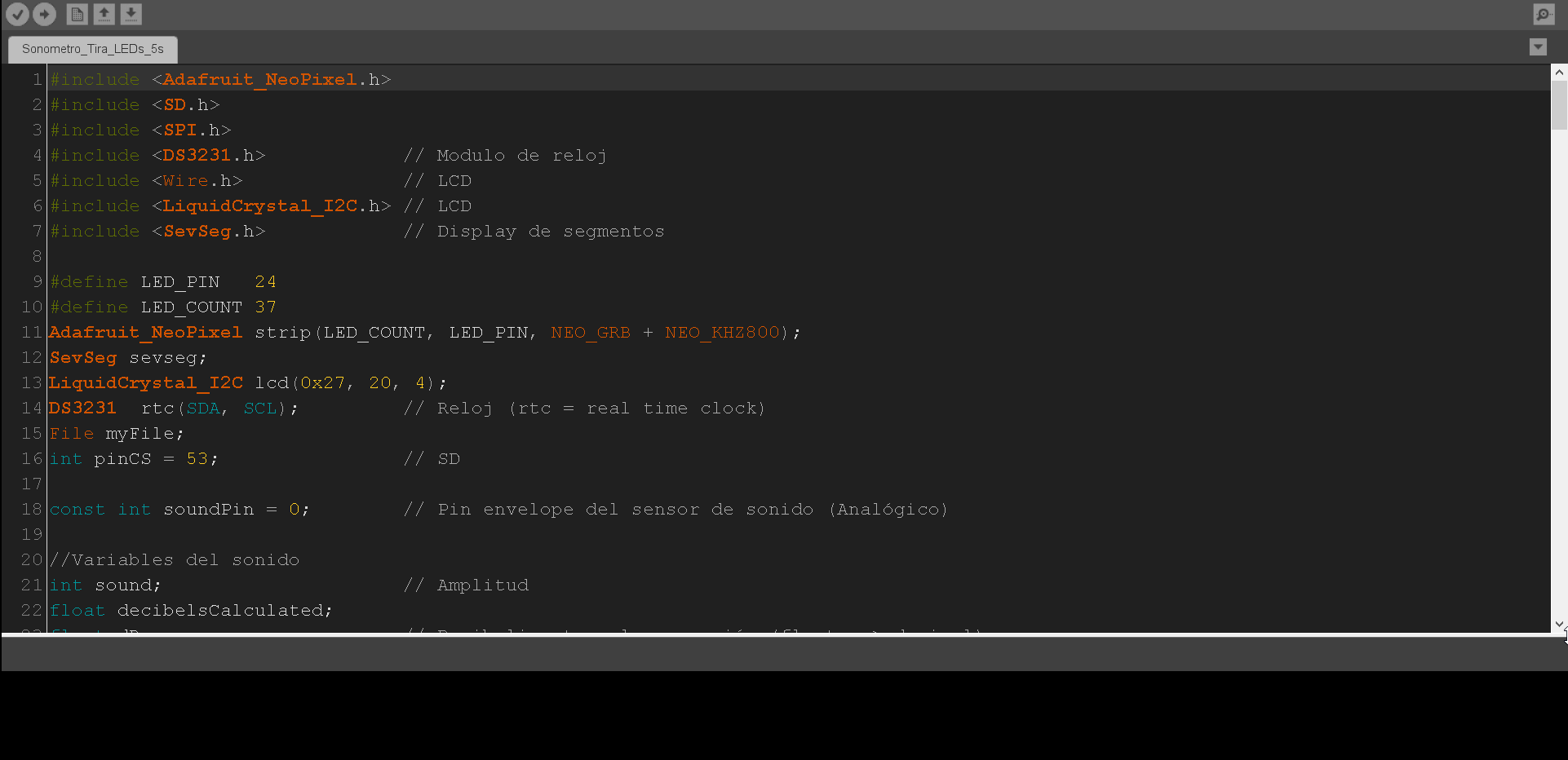Click the 'decibelsCalculated' variable declaration

(224, 611)
